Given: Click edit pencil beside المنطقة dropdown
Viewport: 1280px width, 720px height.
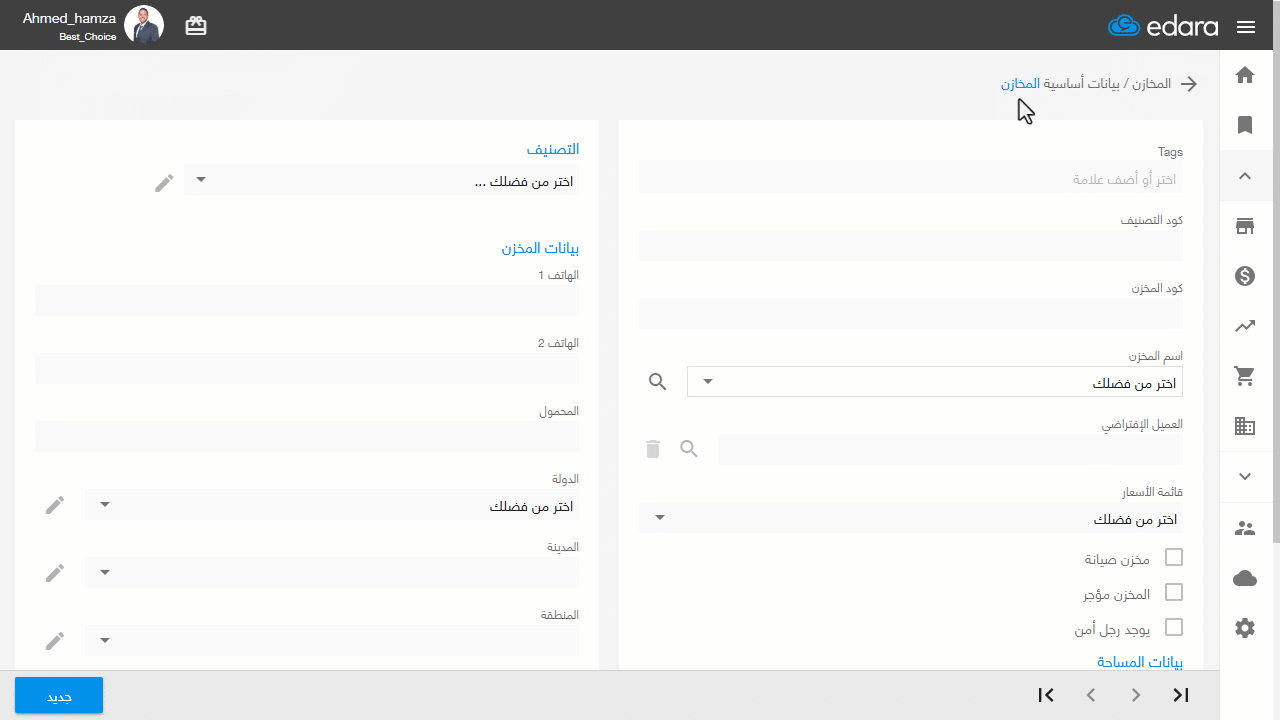Looking at the screenshot, I should 55,641.
